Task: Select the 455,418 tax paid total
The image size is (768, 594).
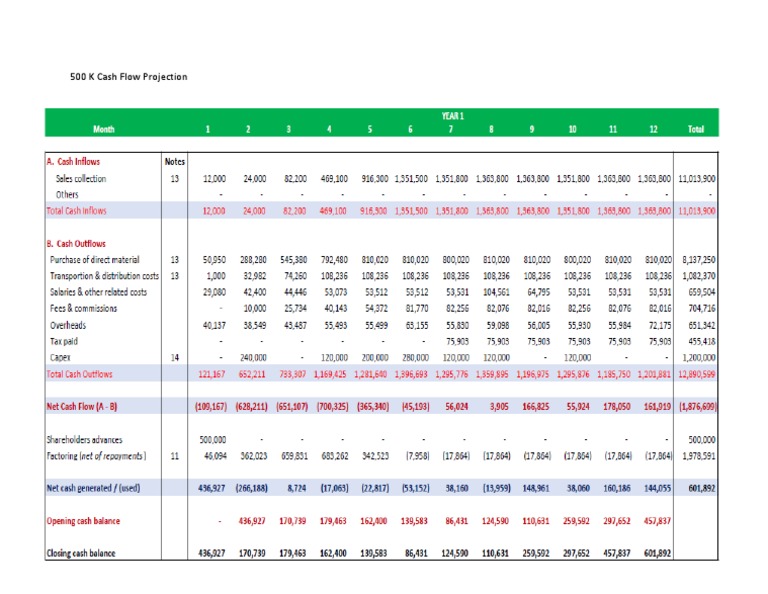Action: (x=702, y=341)
